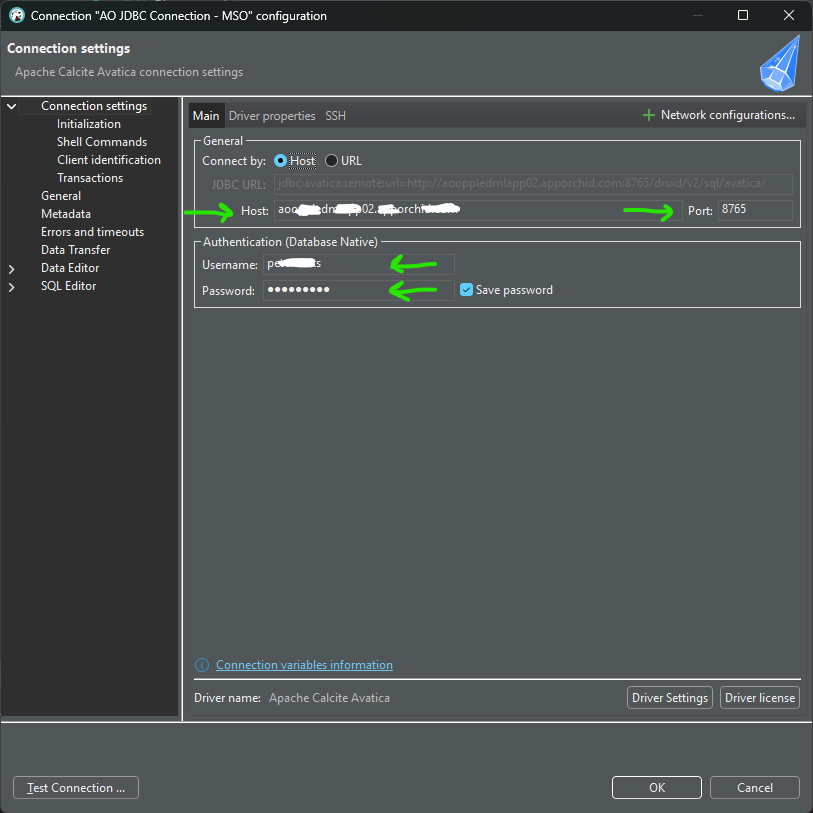
Task: Open the SSH tab
Action: coord(335,116)
